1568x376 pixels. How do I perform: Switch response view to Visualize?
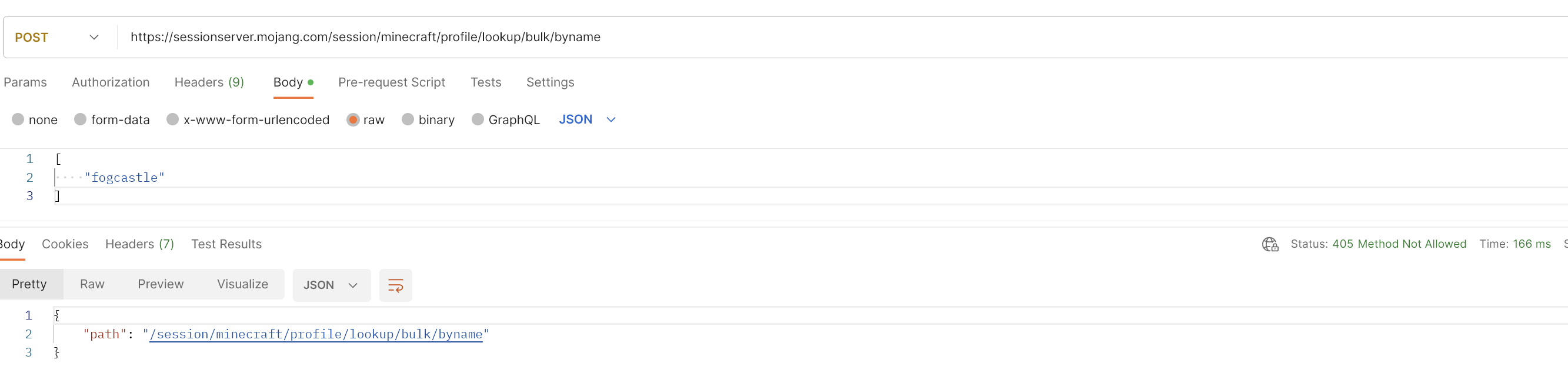pyautogui.click(x=242, y=285)
